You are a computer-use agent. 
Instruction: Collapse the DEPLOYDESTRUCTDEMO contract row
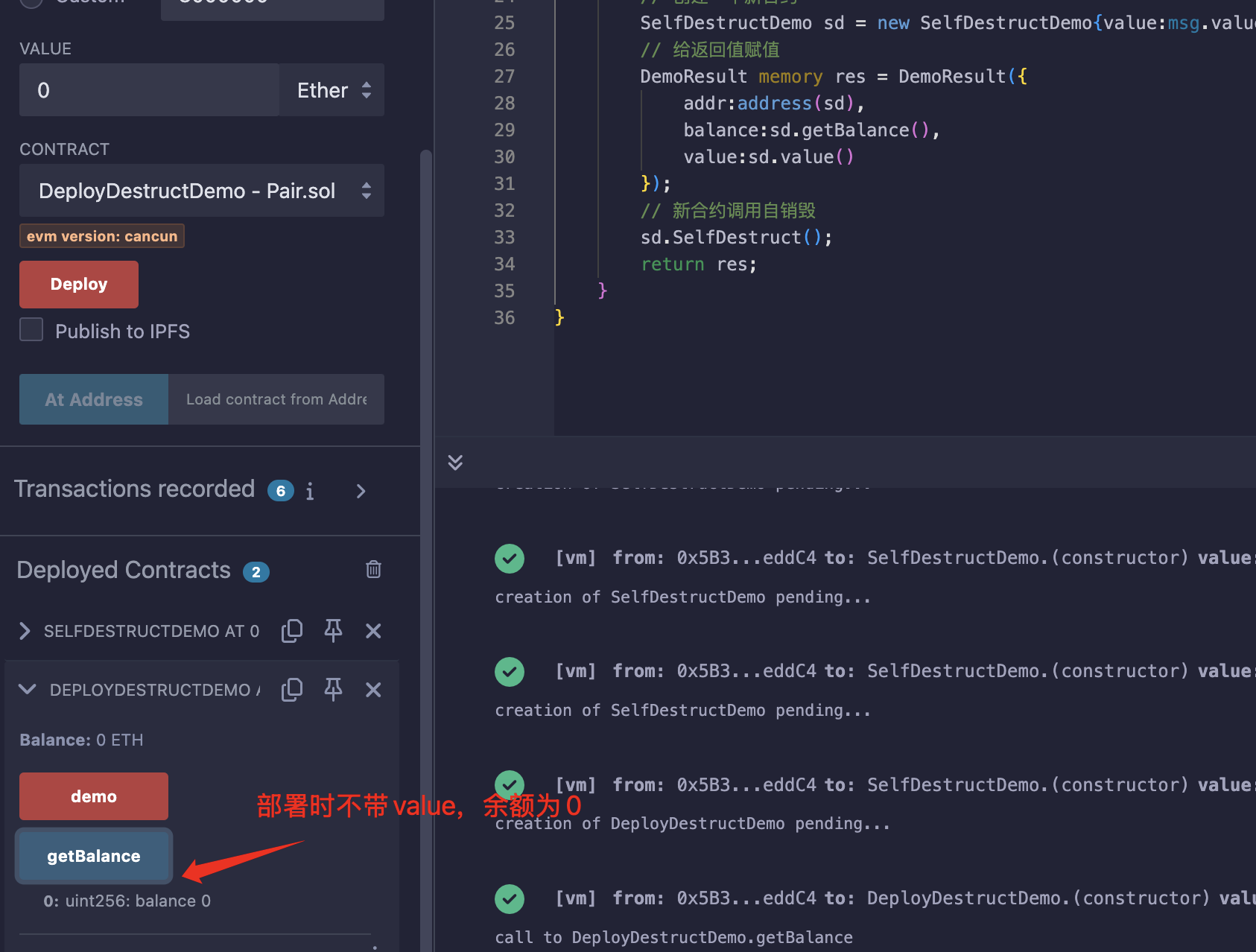[x=28, y=690]
